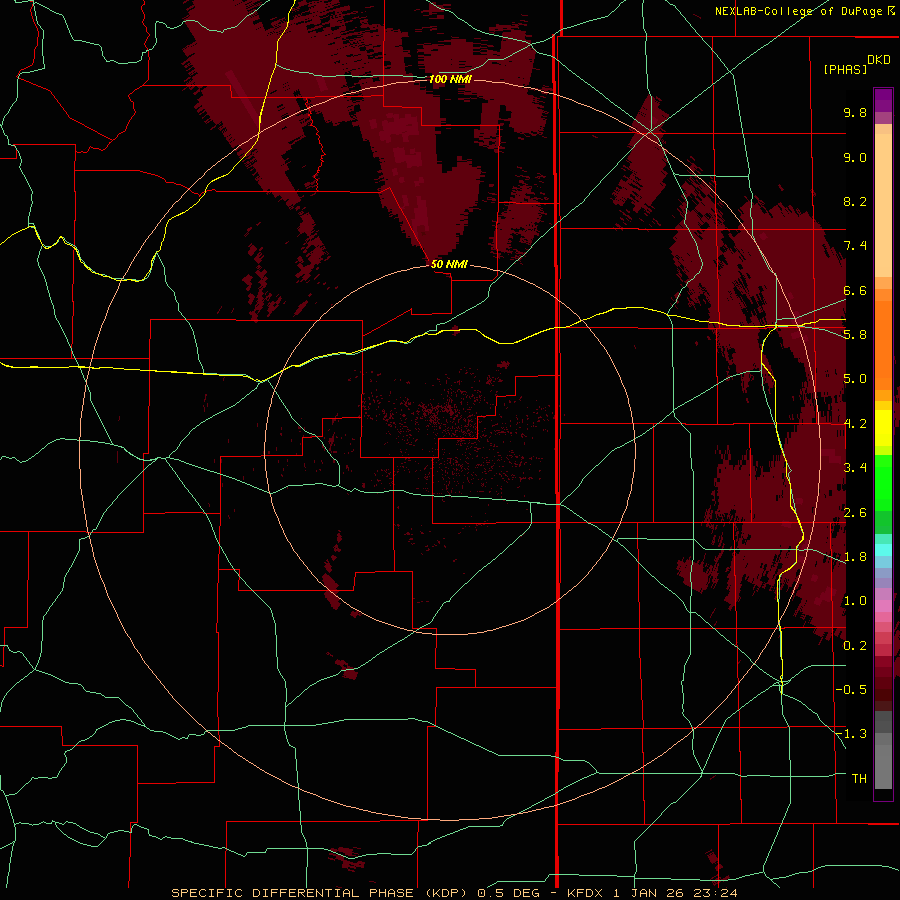Image resolution: width=900 pixels, height=900 pixels.
Task: Pick the orange segment of the color bar
Action: [883, 345]
